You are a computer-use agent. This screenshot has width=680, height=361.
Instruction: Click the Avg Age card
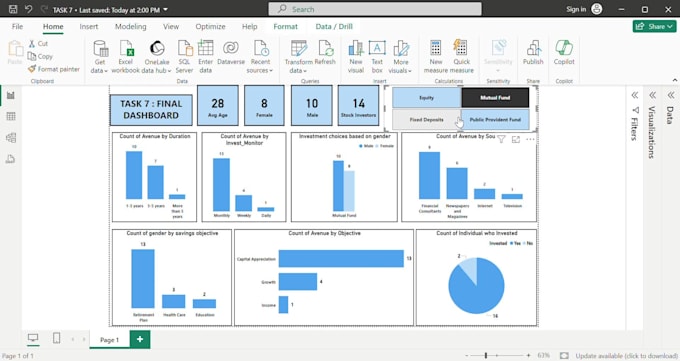pos(218,106)
